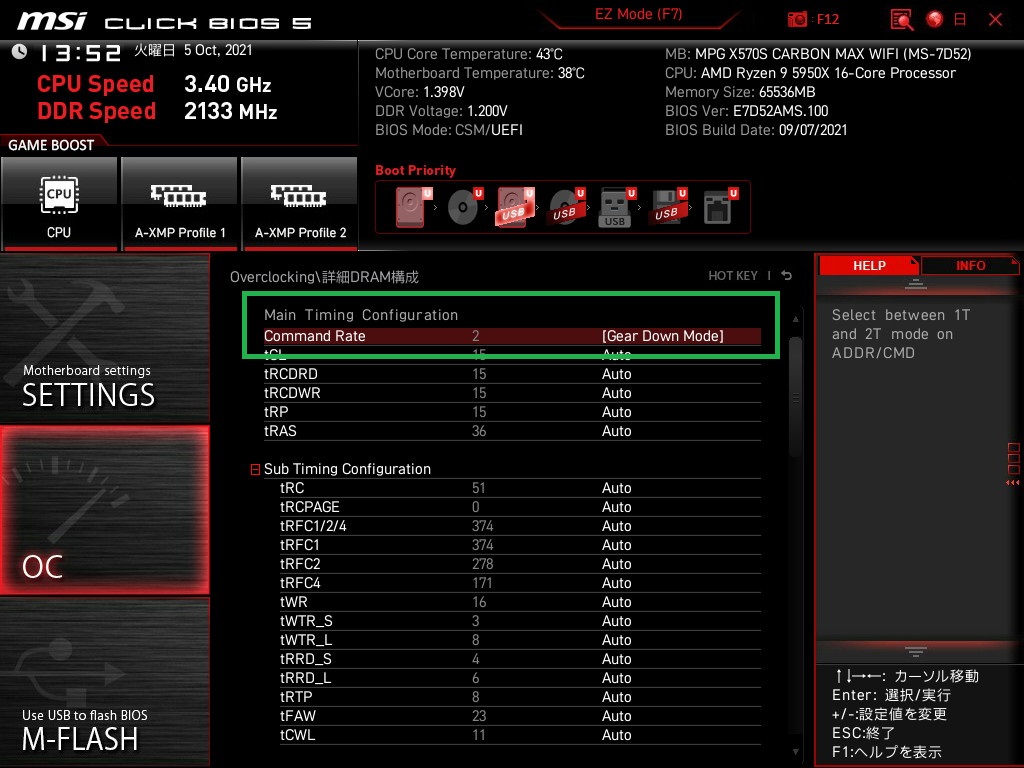Viewport: 1024px width, 768px height.
Task: Select the tRTP row
Action: point(520,697)
